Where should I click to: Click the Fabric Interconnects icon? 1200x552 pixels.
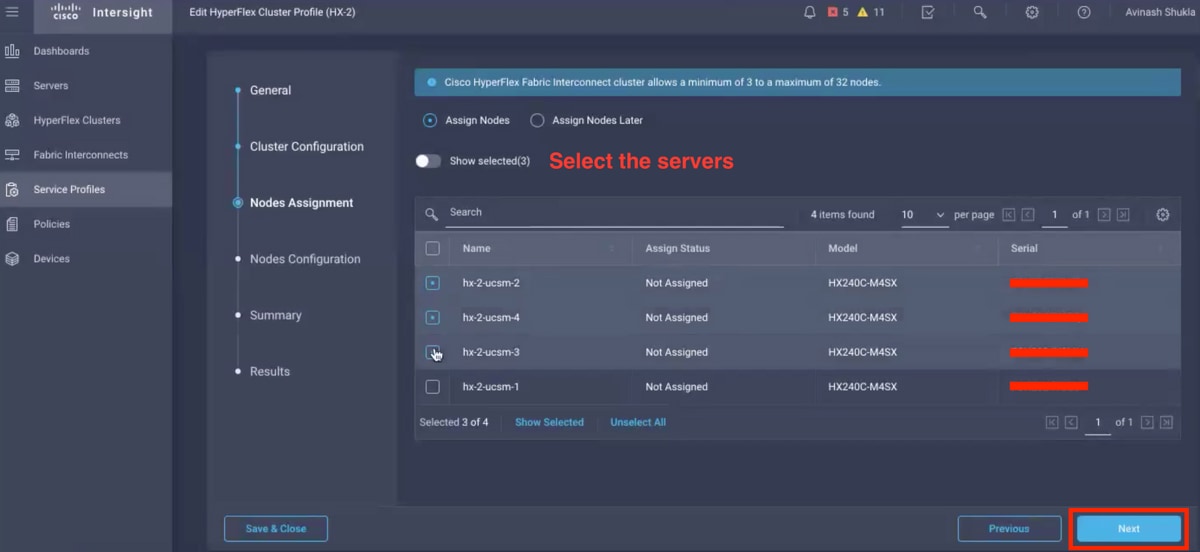click(x=13, y=155)
